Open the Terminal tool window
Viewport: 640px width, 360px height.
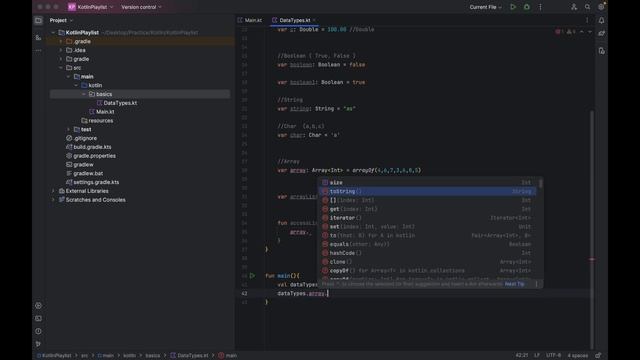pyautogui.click(x=38, y=318)
